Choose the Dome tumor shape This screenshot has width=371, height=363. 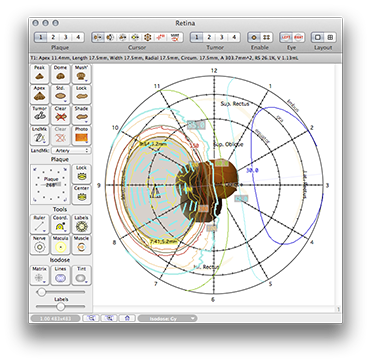pyautogui.click(x=61, y=74)
